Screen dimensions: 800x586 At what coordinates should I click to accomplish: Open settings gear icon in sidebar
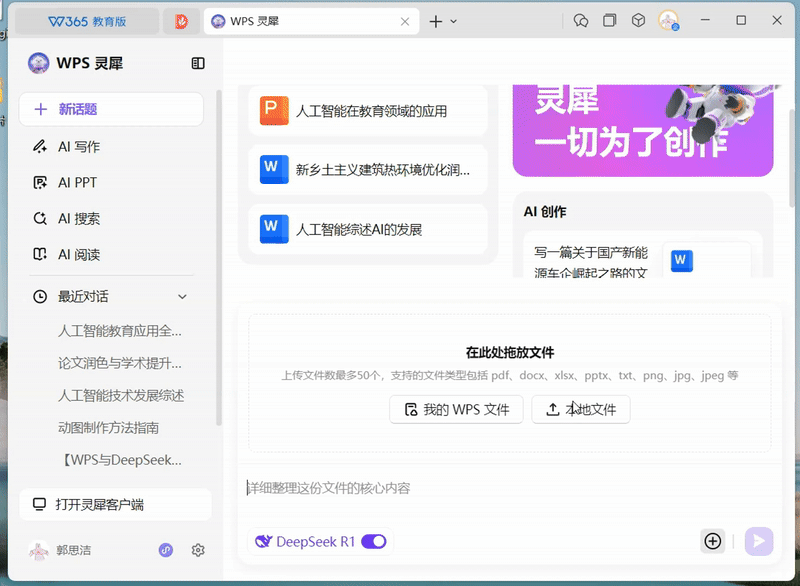point(198,550)
